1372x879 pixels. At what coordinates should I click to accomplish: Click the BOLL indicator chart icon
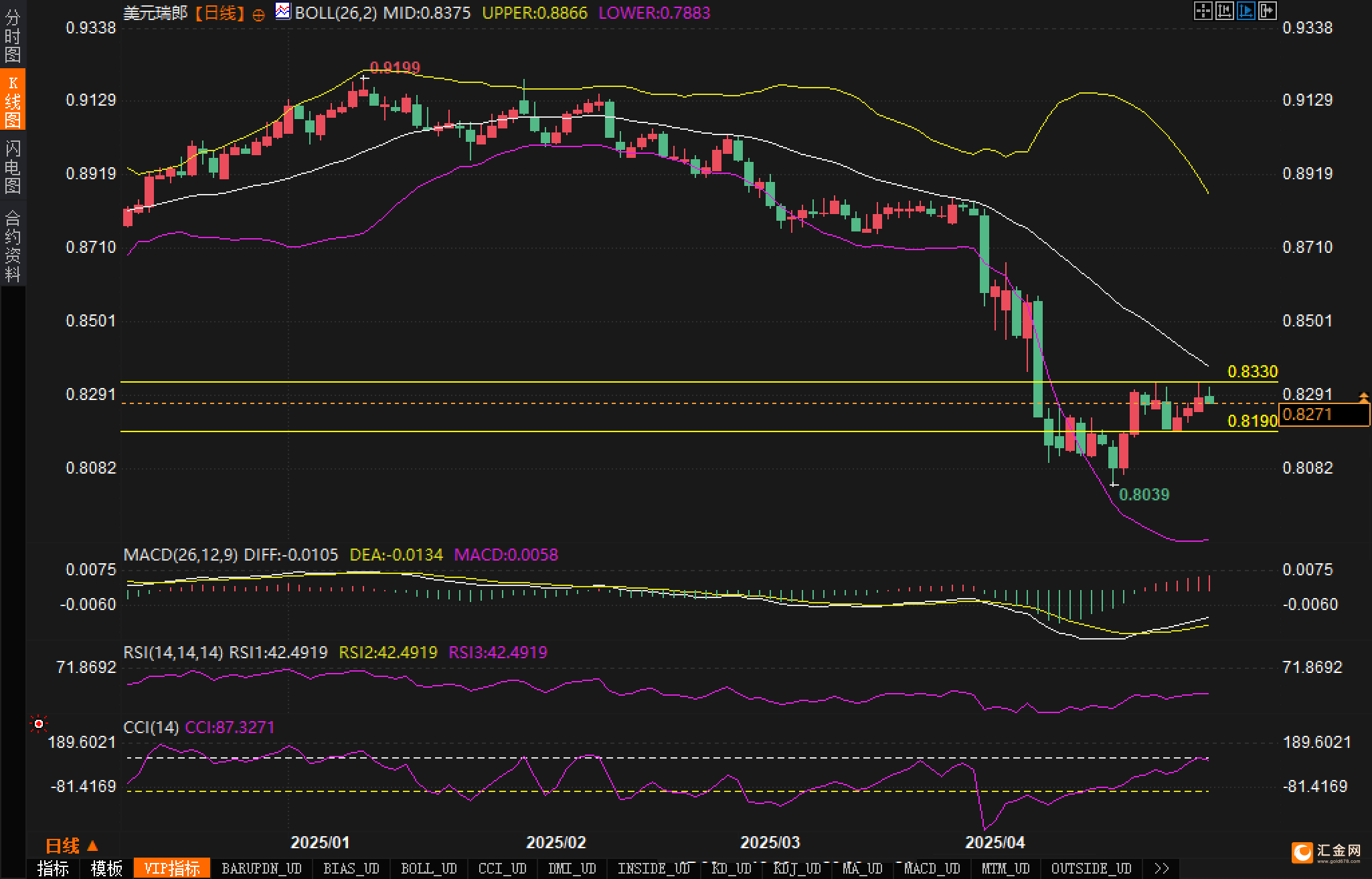283,11
